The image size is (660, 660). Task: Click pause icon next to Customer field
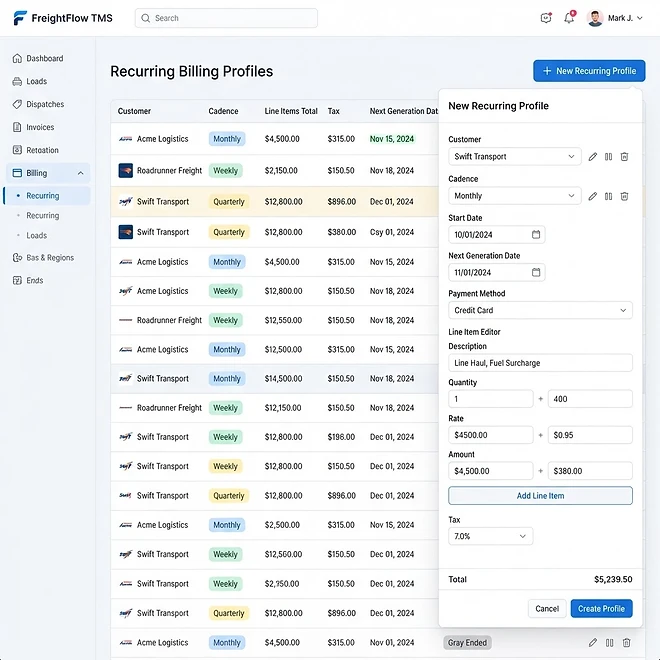tap(609, 157)
